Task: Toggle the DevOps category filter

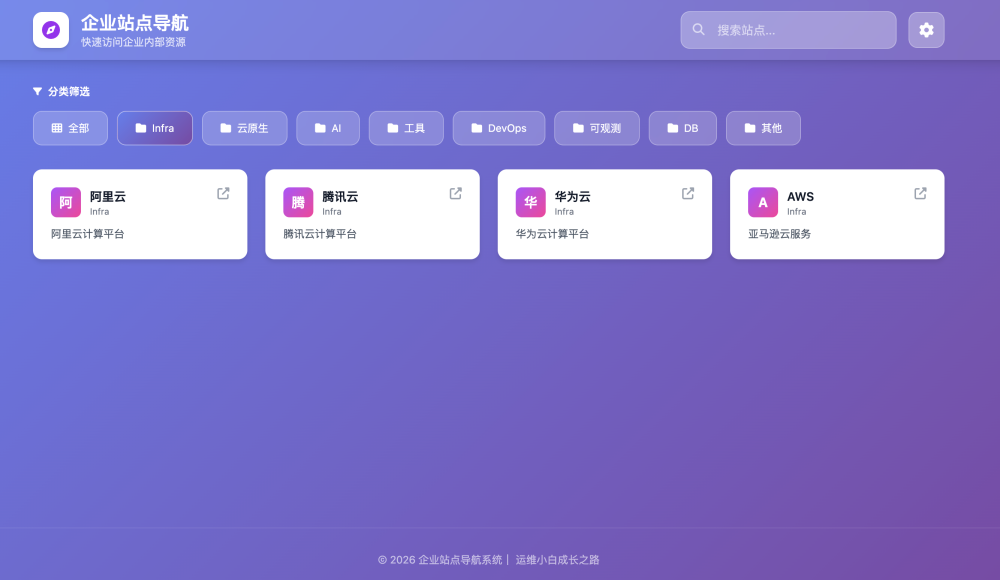Action: 498,128
